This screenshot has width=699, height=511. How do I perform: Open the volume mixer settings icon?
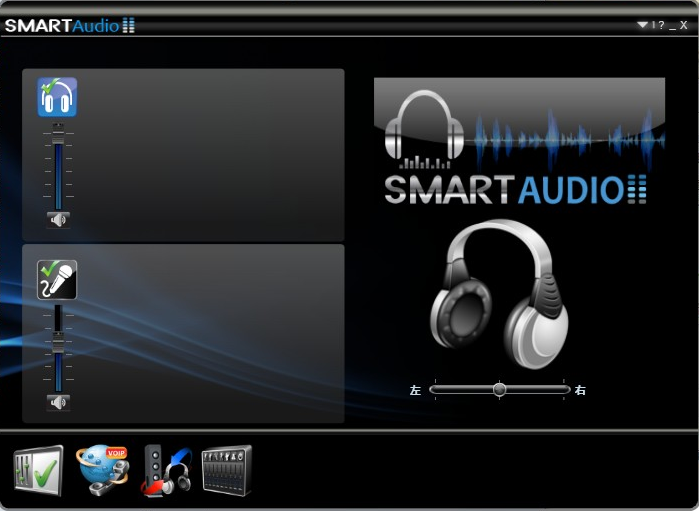click(38, 470)
